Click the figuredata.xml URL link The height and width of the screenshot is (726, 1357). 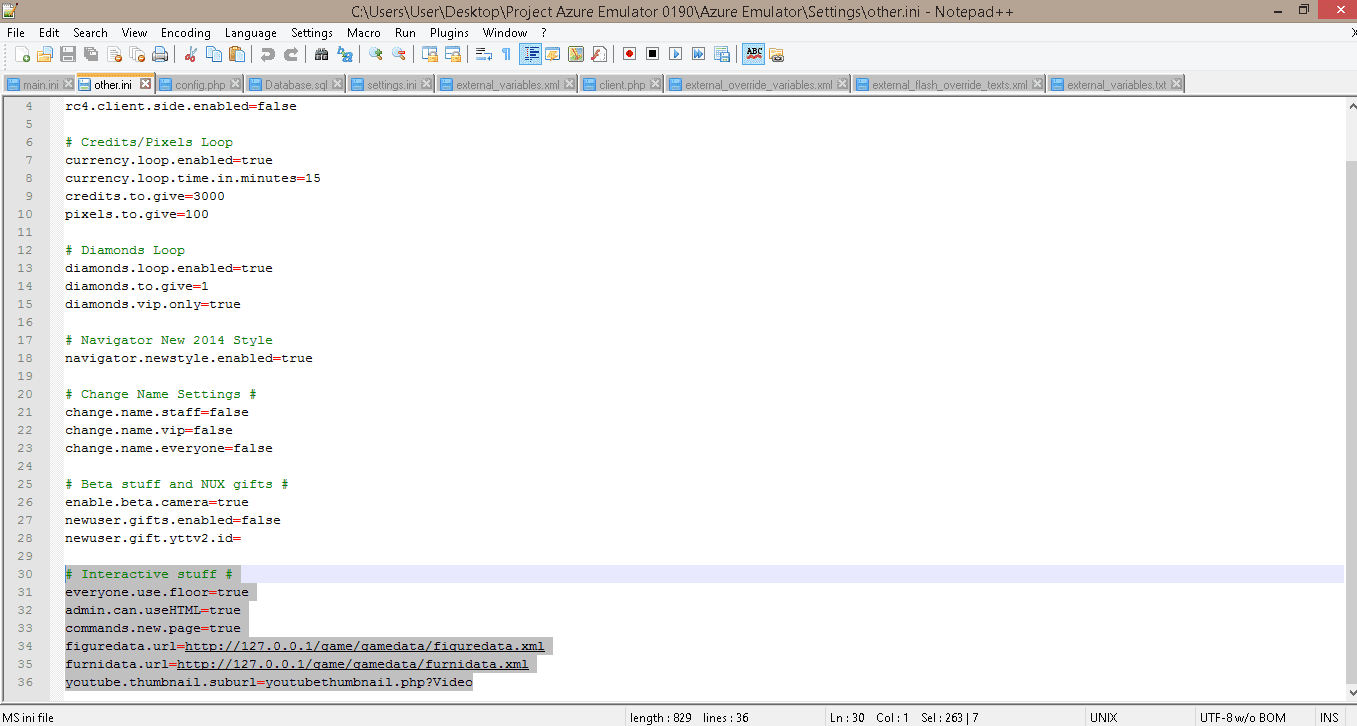[x=365, y=646]
